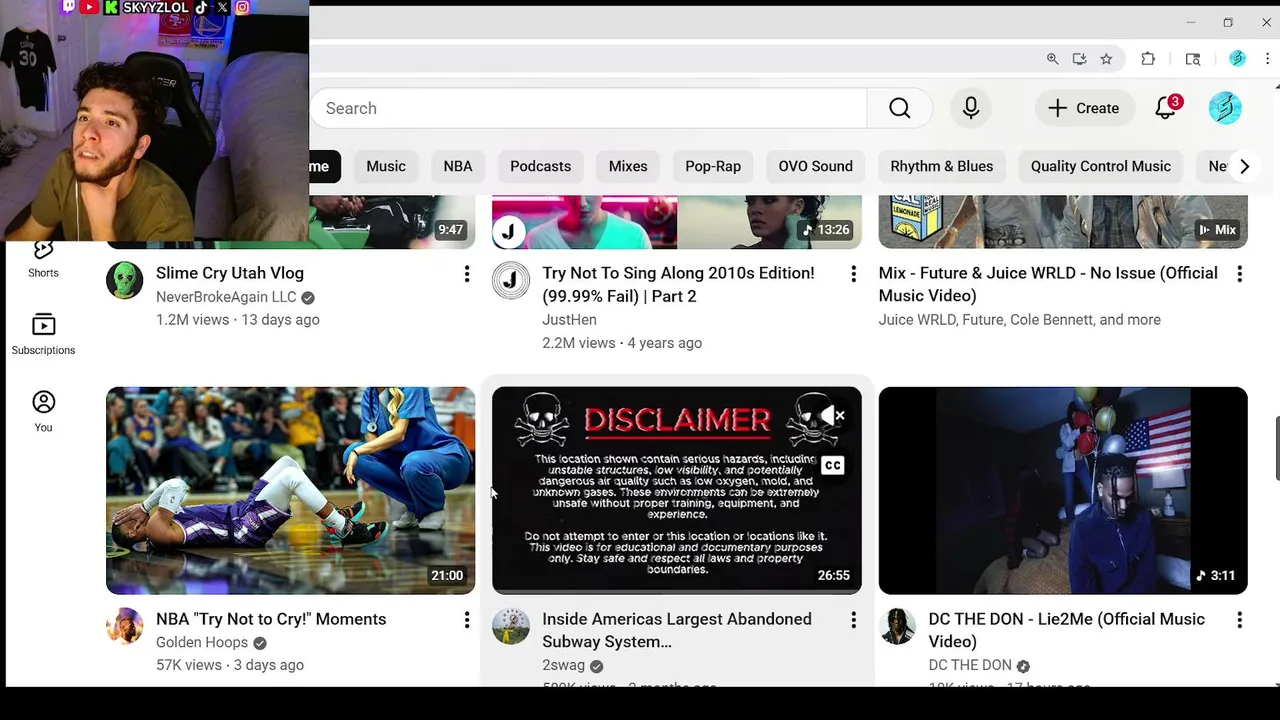Viewport: 1280px width, 720px height.
Task: Open the NeverBrokeAgain LLC channel avatar
Action: [125, 281]
